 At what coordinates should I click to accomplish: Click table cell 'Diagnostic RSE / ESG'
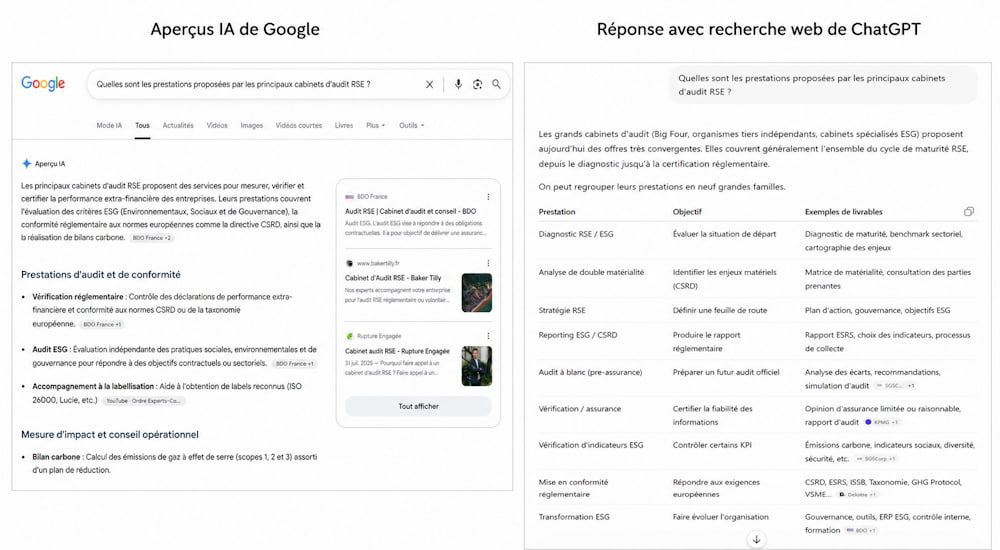click(576, 234)
